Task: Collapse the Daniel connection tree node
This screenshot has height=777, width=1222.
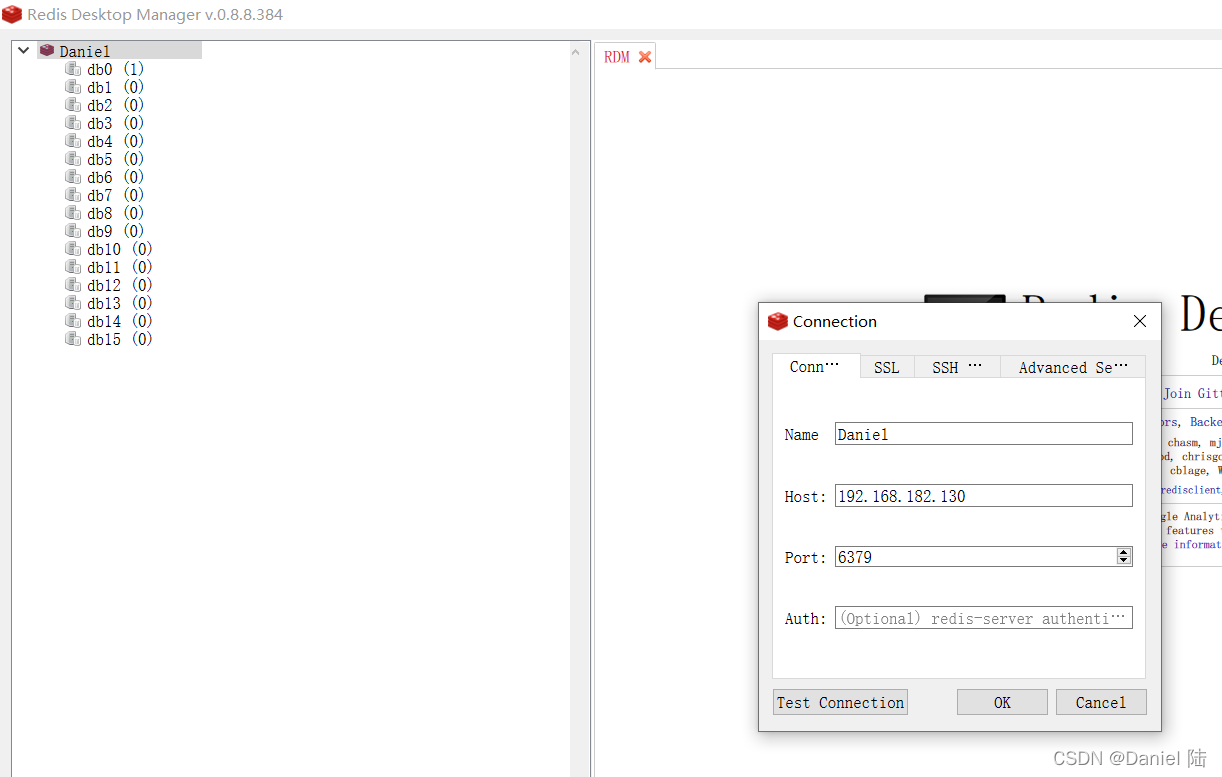Action: (24, 50)
